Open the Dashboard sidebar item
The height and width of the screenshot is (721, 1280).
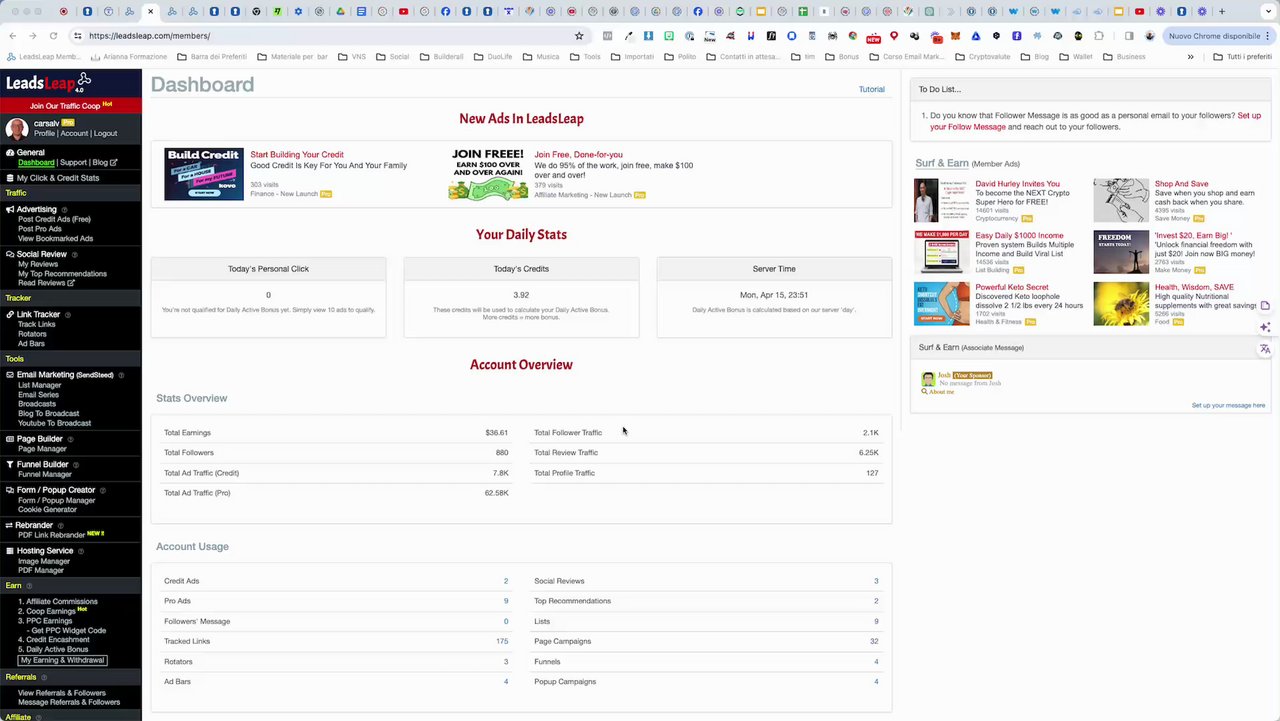click(36, 163)
